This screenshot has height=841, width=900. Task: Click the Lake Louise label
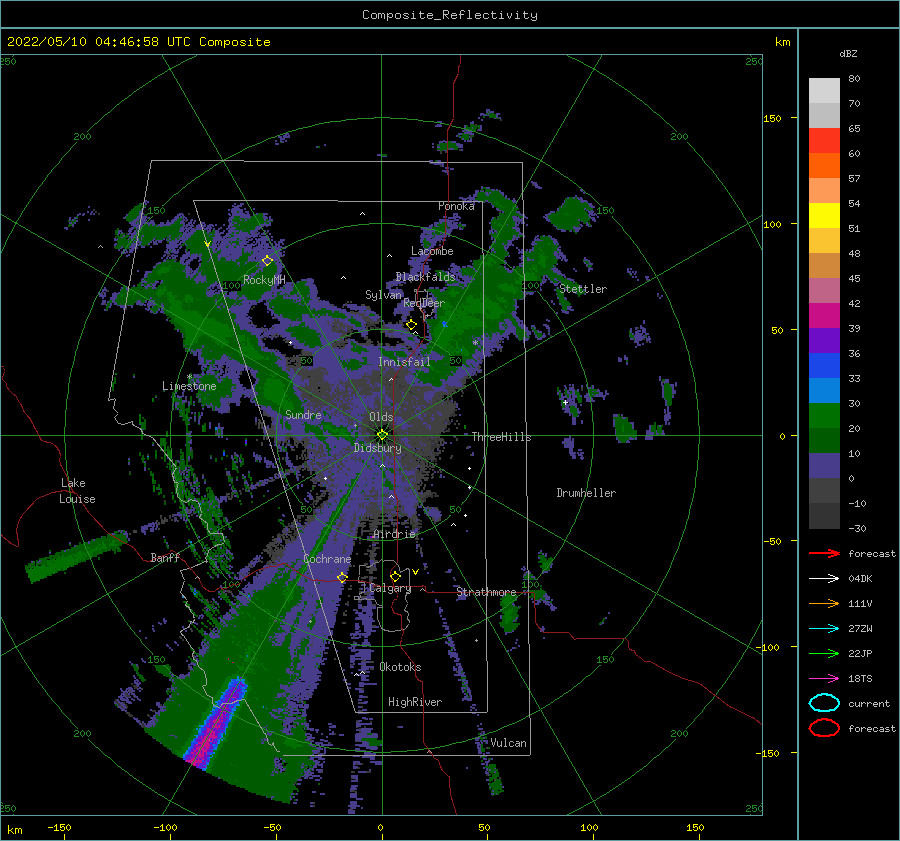[x=77, y=491]
